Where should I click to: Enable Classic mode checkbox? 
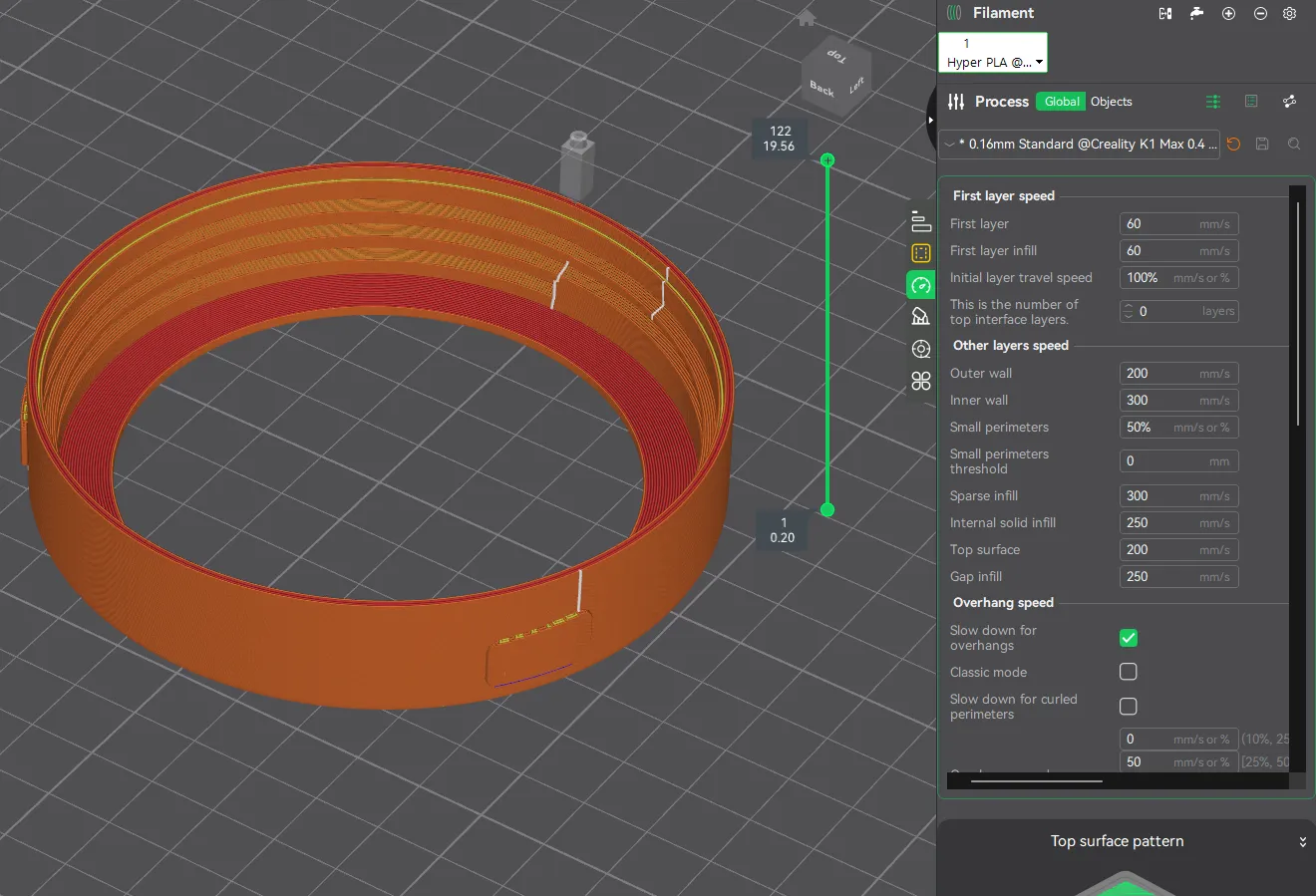pyautogui.click(x=1129, y=672)
